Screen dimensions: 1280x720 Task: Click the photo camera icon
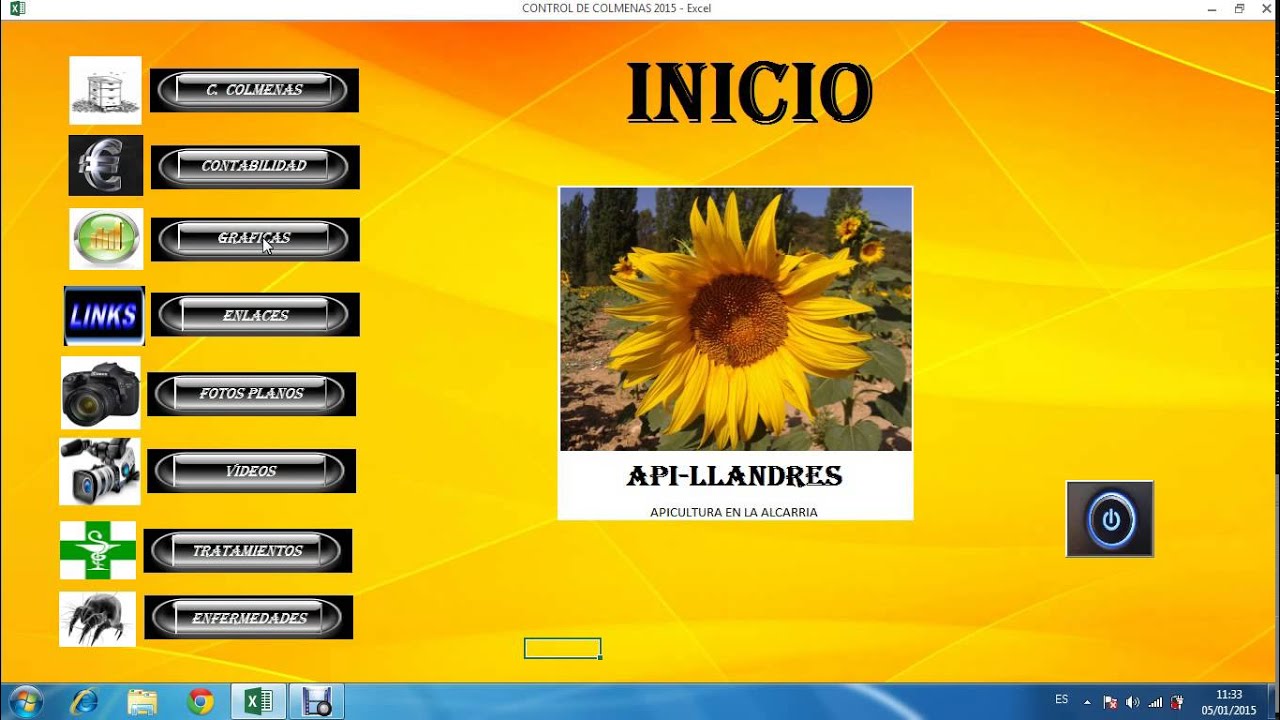pos(101,393)
